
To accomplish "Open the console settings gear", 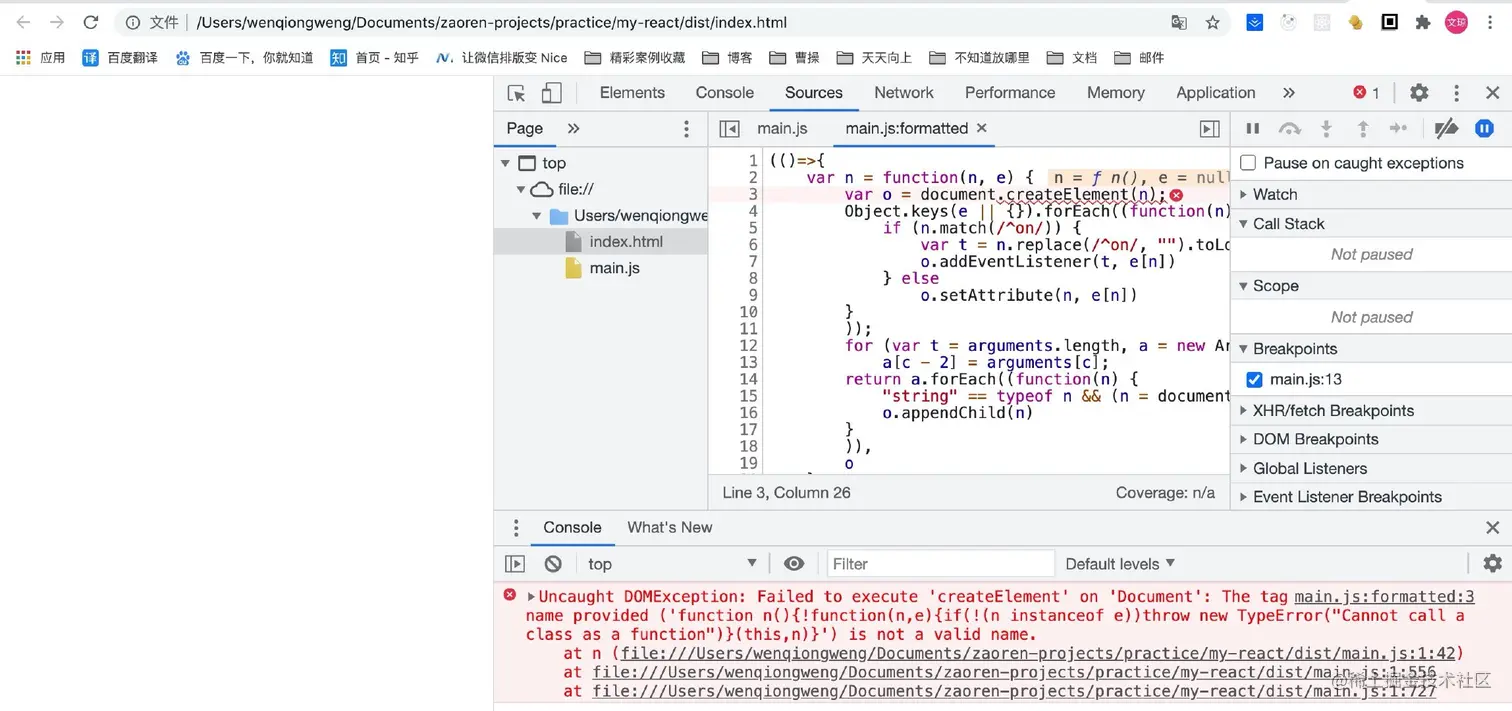I will tap(1492, 564).
